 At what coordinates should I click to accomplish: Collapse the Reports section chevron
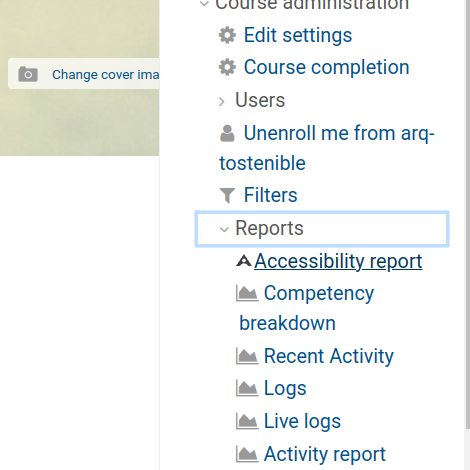coord(224,229)
